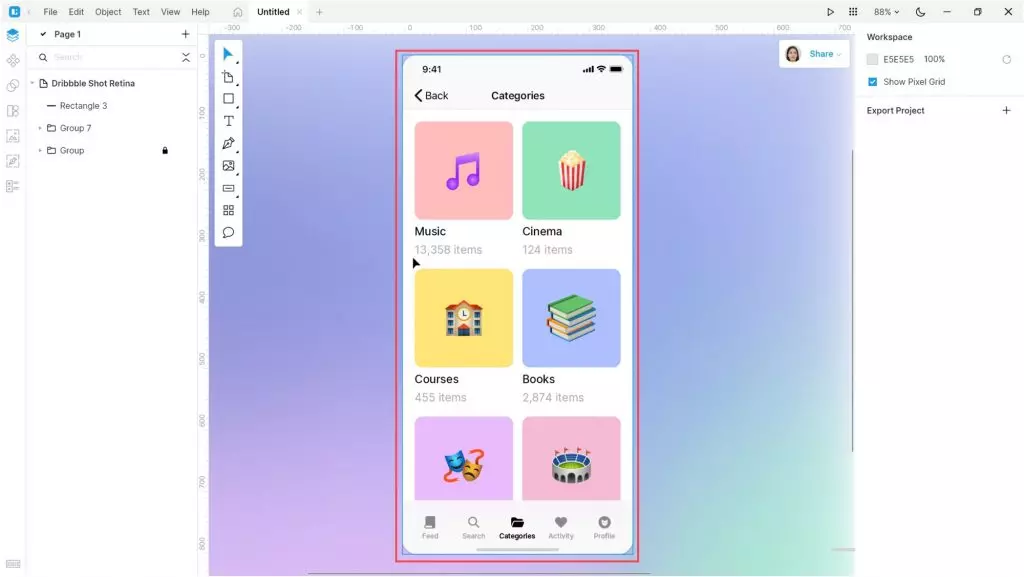This screenshot has height=577, width=1024.
Task: Open the 88% zoom dropdown
Action: tap(886, 12)
